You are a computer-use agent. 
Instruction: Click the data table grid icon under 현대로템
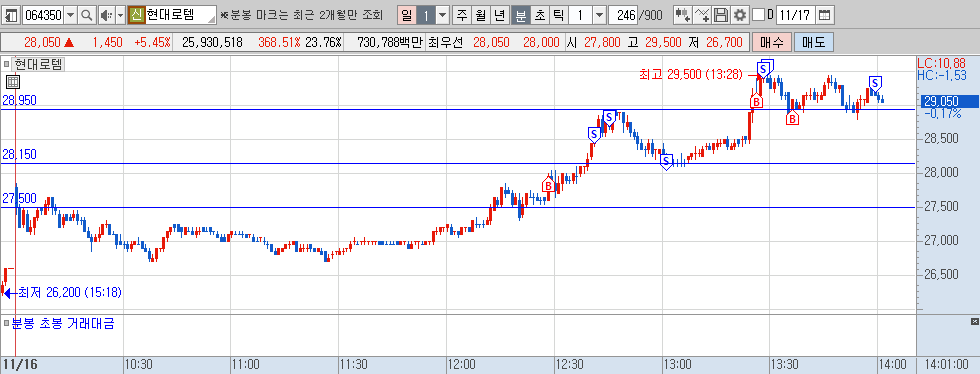pyautogui.click(x=13, y=81)
